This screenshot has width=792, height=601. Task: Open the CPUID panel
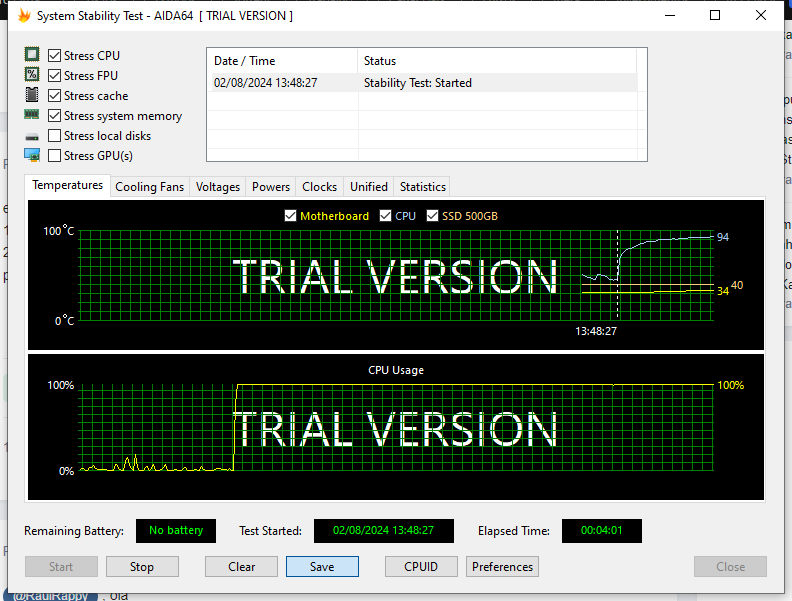click(x=421, y=567)
